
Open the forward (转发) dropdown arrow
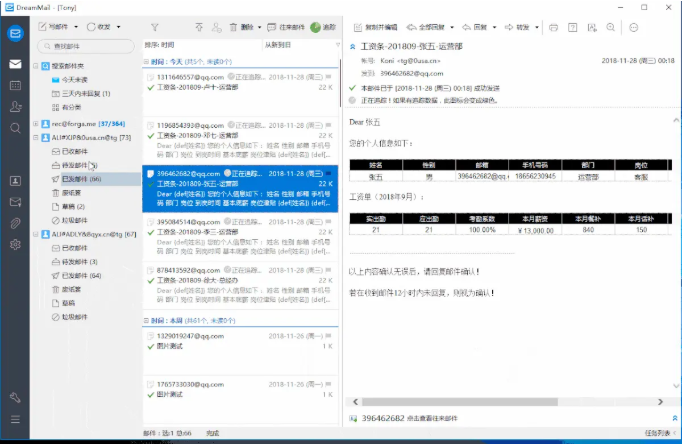pos(537,27)
